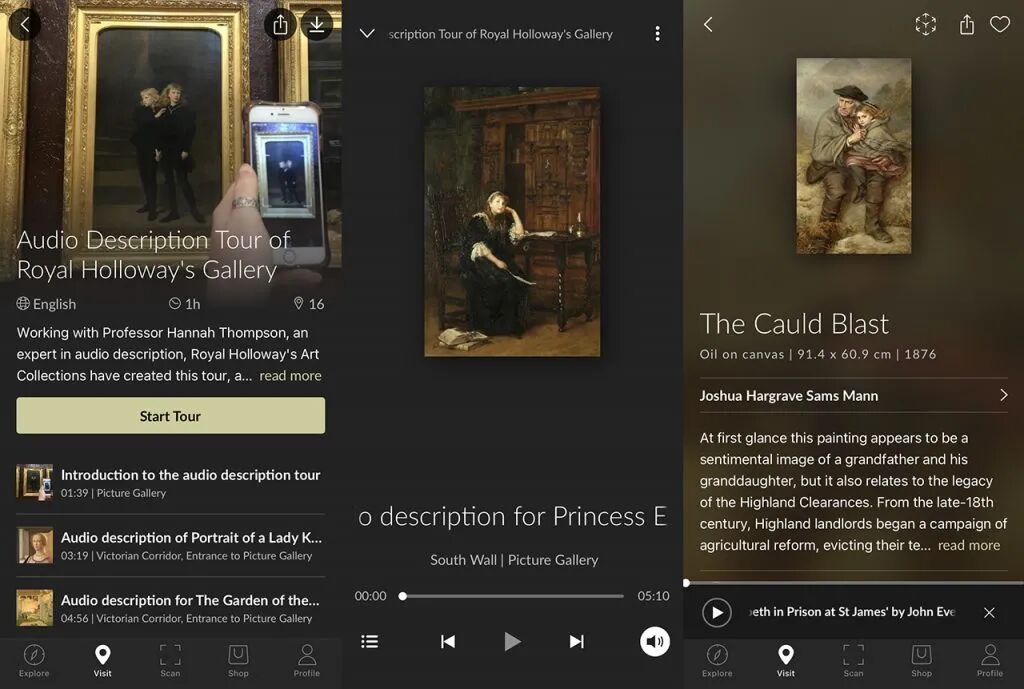Skip to previous track
This screenshot has width=1024, height=689.
pyautogui.click(x=448, y=641)
